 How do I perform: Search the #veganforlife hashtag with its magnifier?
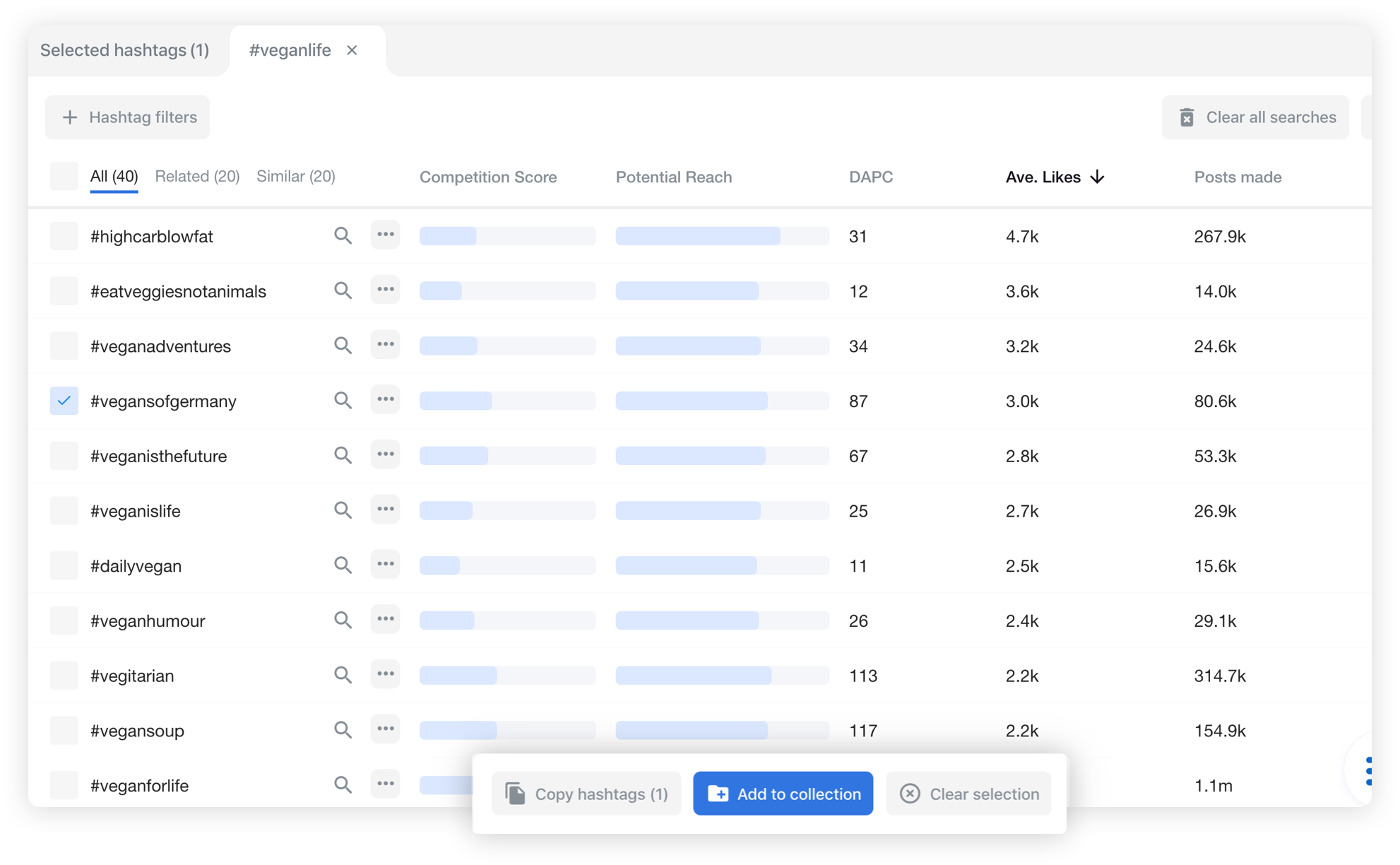point(343,785)
